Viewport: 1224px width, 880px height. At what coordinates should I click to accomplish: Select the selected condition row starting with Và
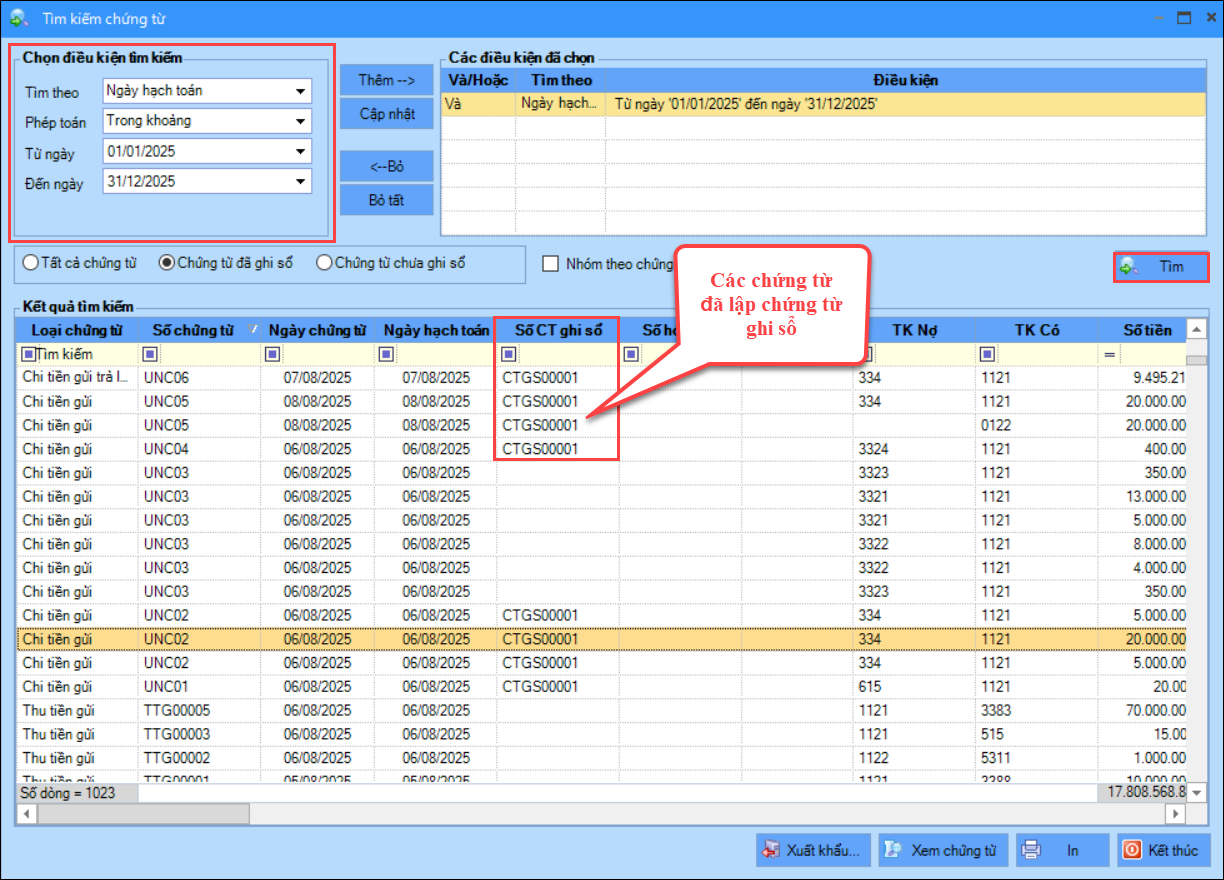pyautogui.click(x=823, y=103)
